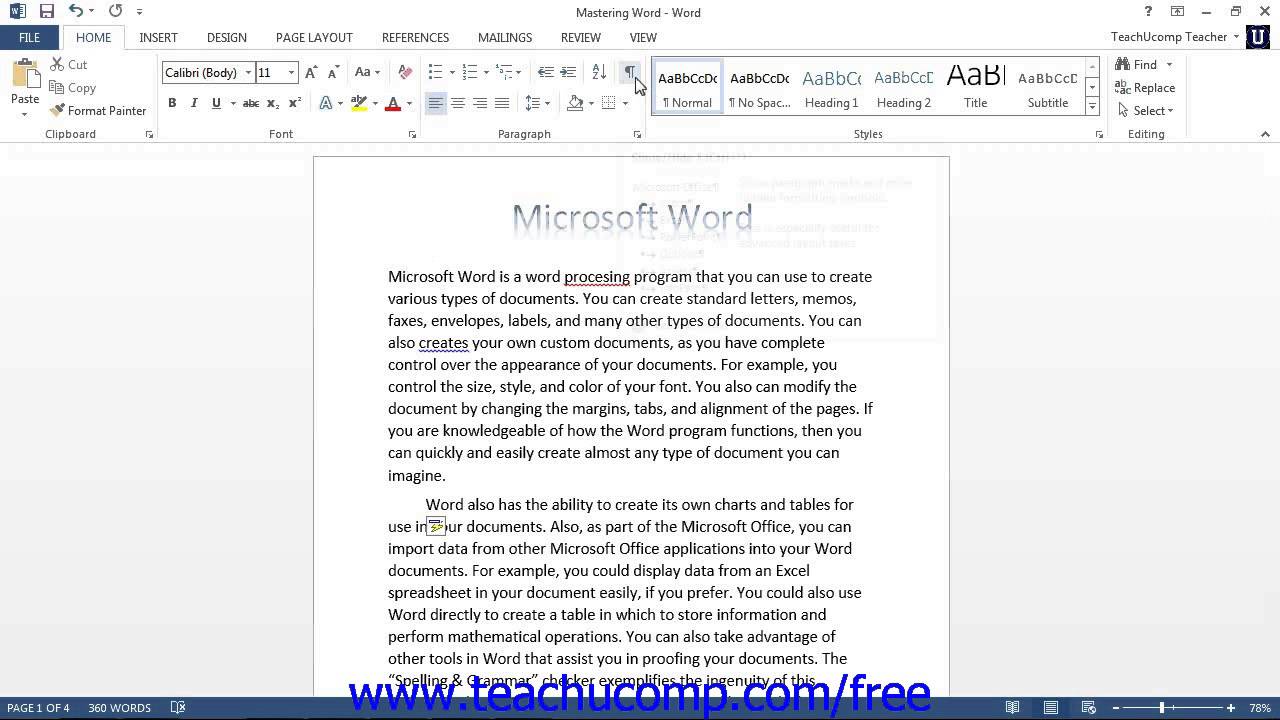Toggle Strikethrough formatting
This screenshot has width=1280, height=720.
[250, 103]
